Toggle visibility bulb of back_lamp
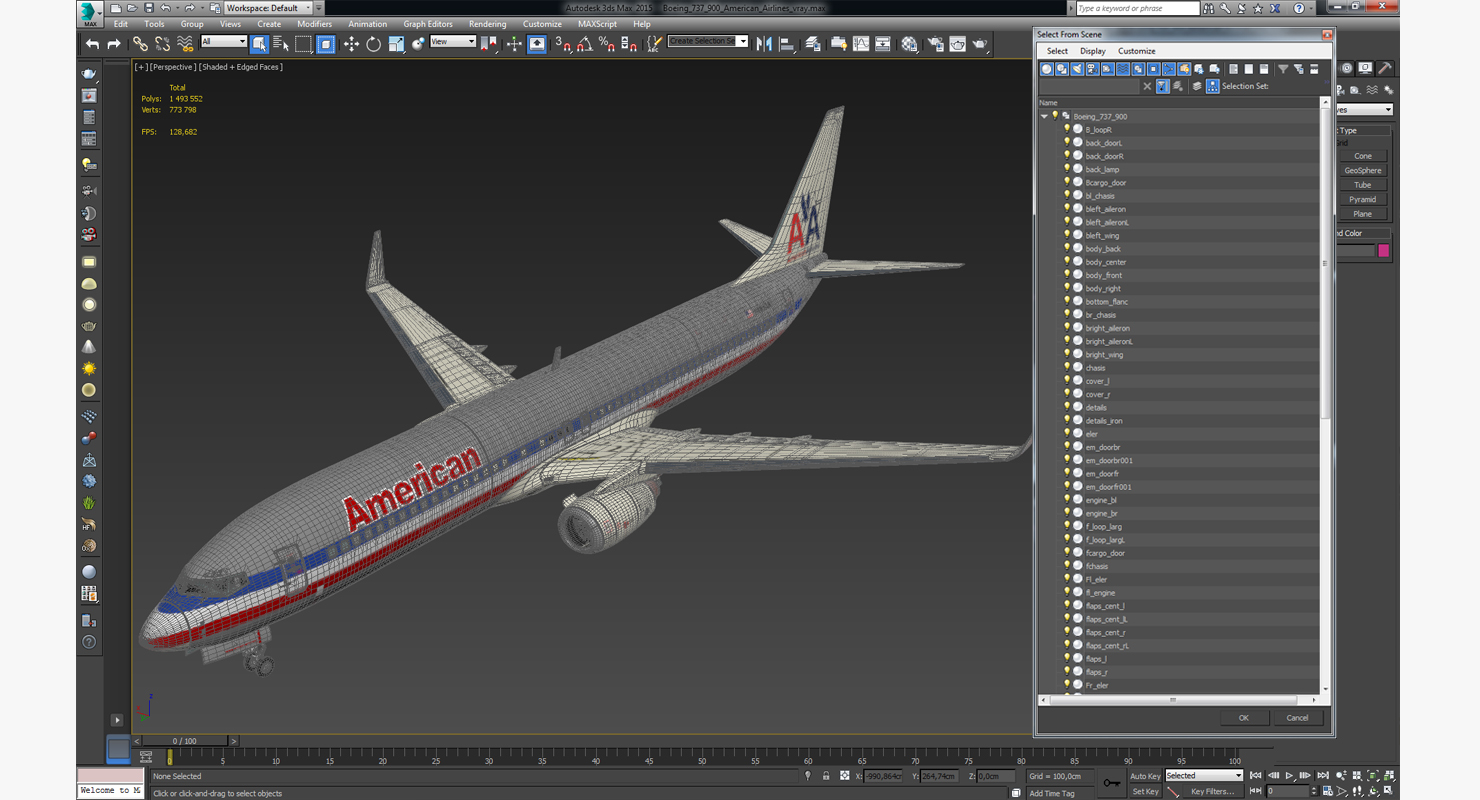 (1067, 169)
